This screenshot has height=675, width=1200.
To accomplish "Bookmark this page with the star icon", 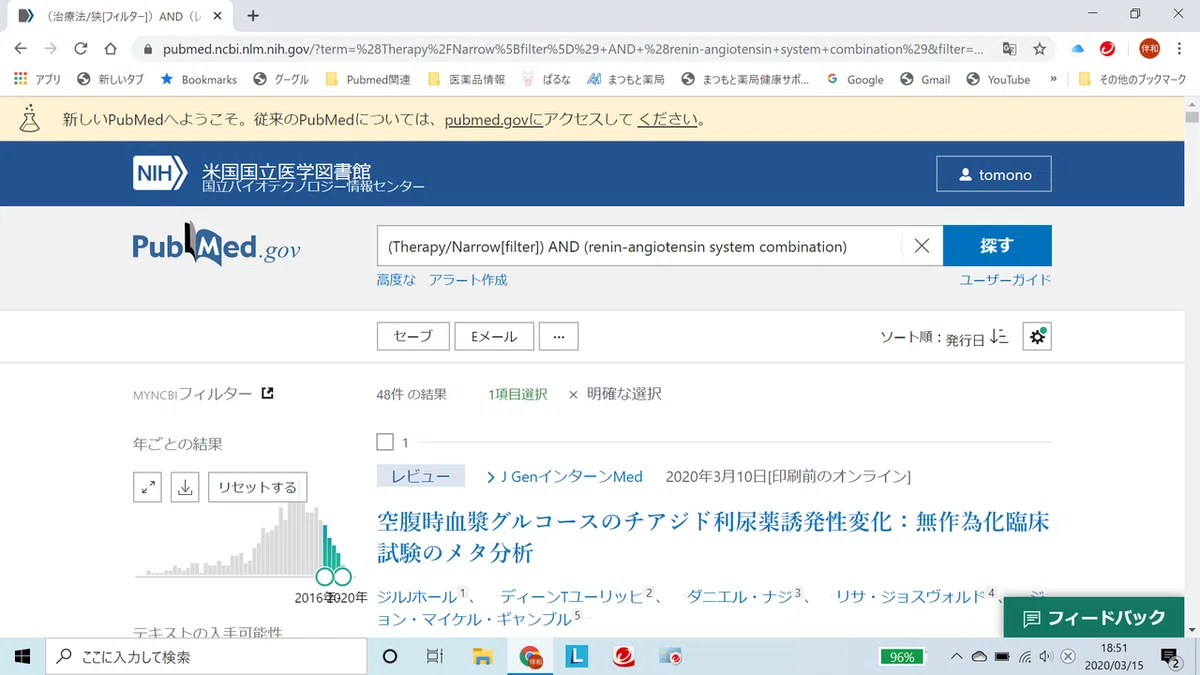I will point(1040,48).
